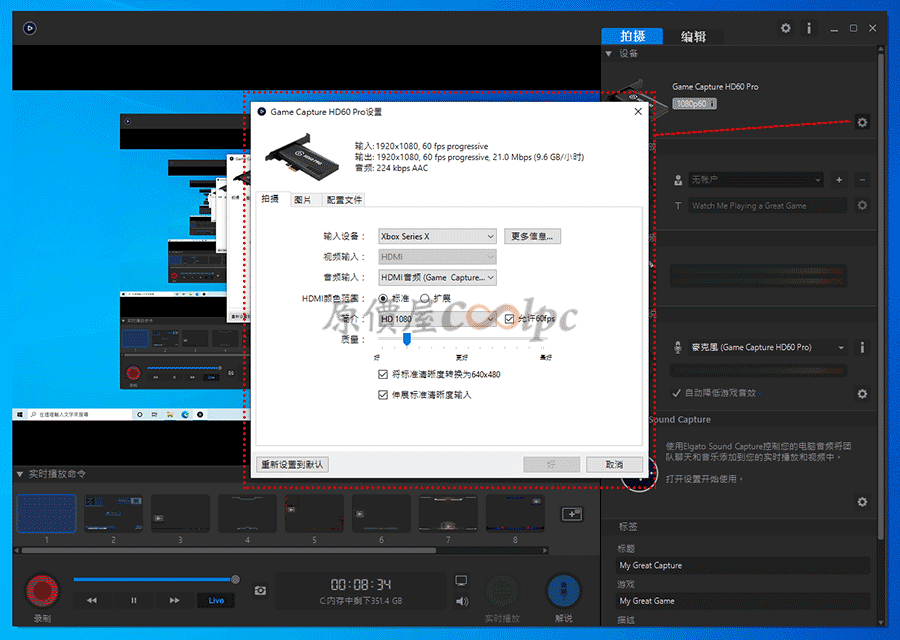Viewport: 900px width, 640px height.
Task: Click the greyed OK button in dialog
Action: 551,464
